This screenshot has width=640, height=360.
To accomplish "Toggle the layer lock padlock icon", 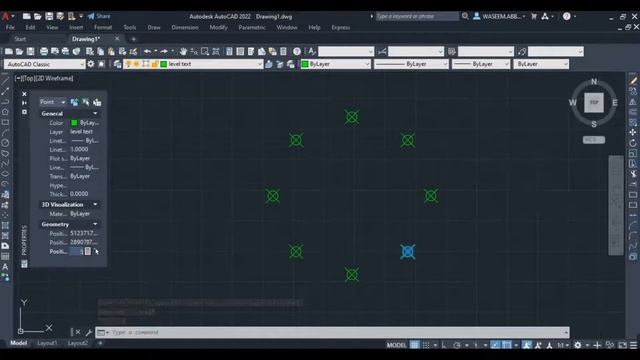I will click(x=155, y=64).
